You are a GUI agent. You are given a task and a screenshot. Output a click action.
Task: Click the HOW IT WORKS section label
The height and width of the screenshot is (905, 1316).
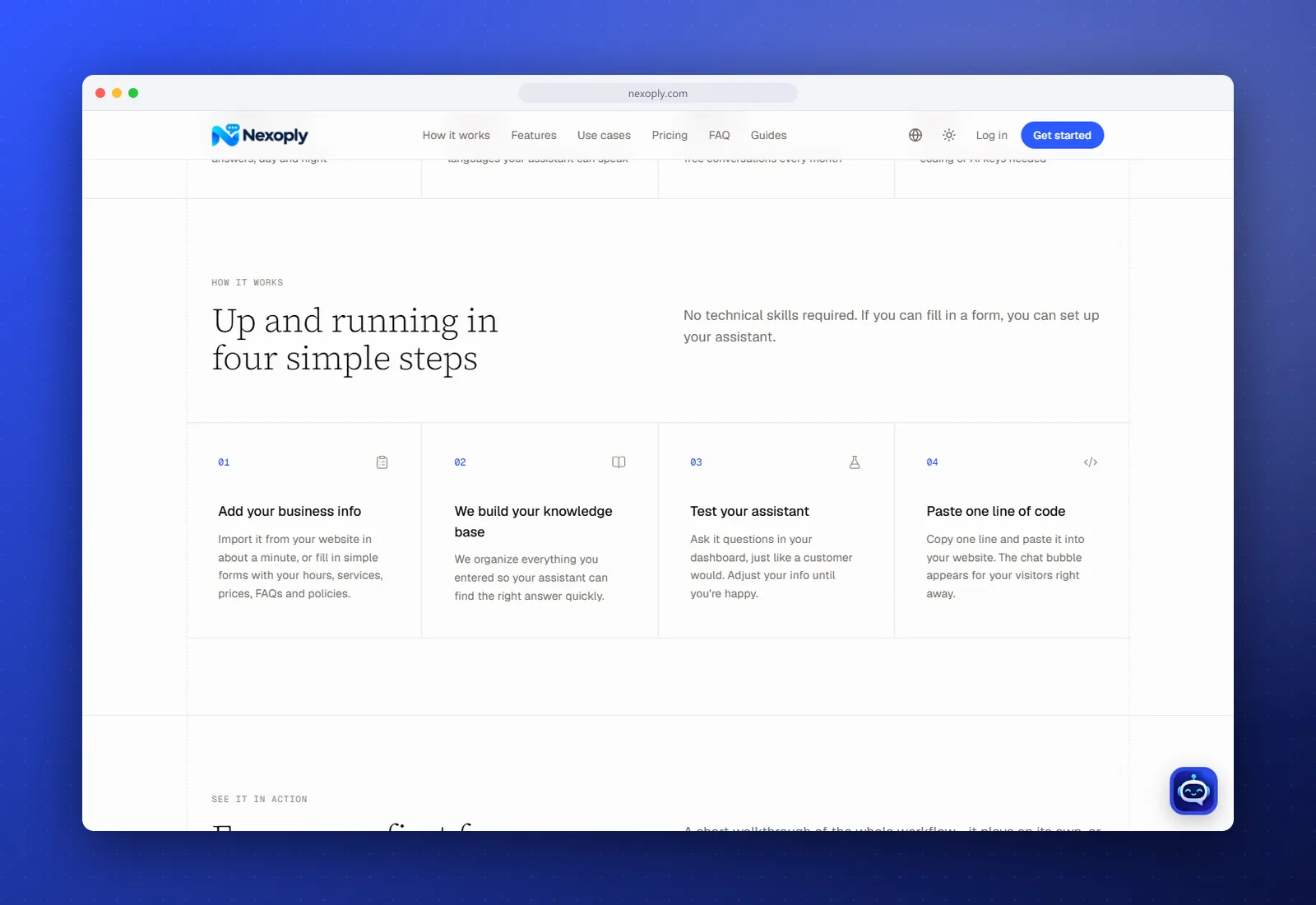[x=248, y=282]
